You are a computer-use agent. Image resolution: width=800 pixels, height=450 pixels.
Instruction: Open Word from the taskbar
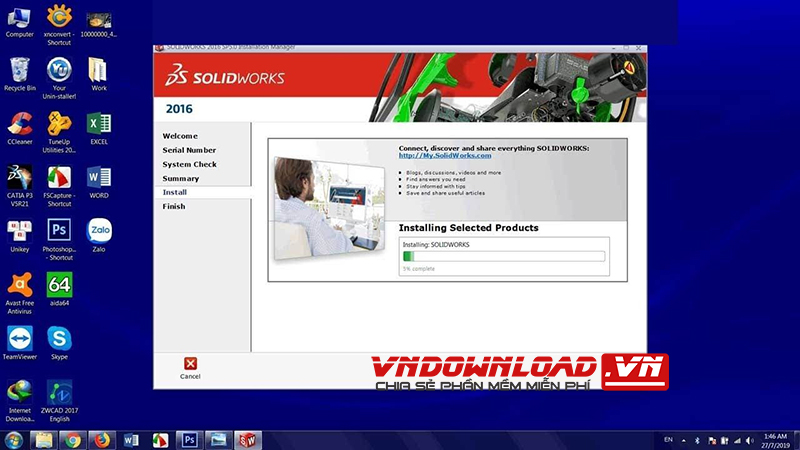click(x=131, y=440)
